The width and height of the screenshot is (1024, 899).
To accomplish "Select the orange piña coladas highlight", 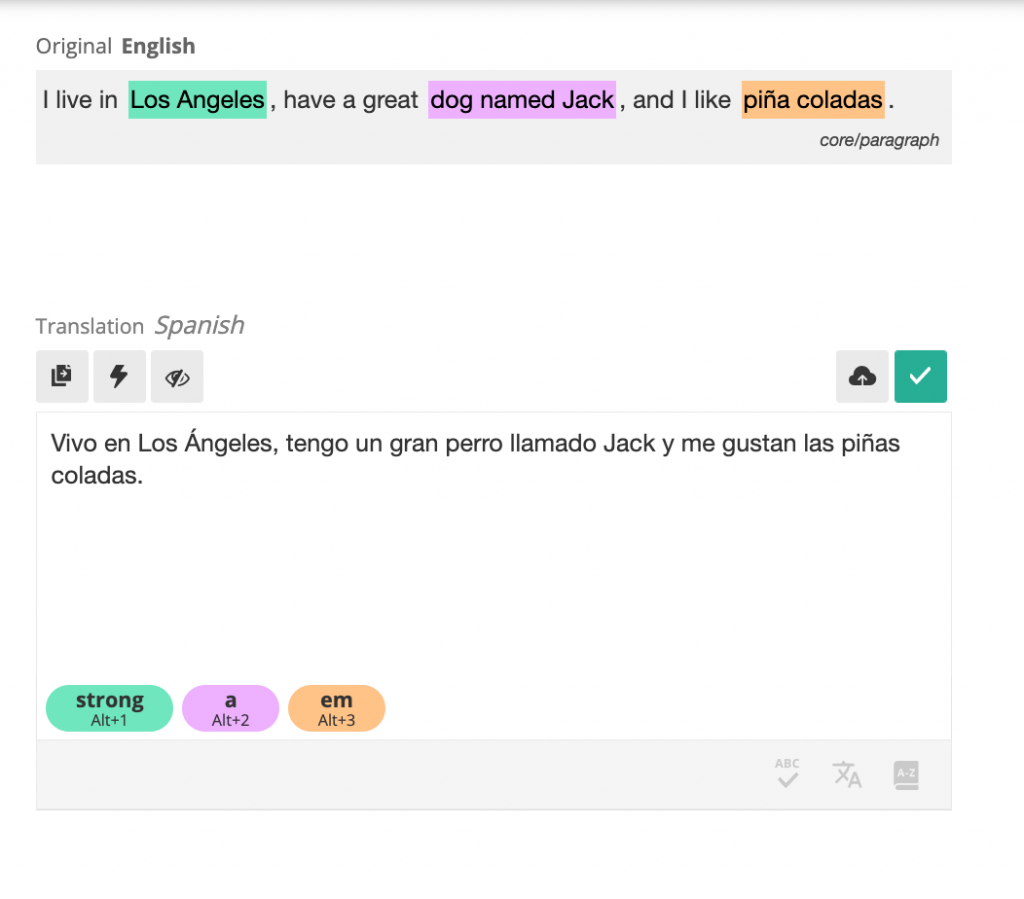I will pos(813,100).
